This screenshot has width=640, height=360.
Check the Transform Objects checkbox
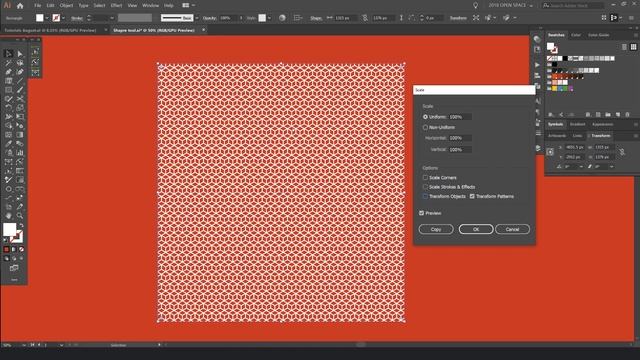[x=425, y=196]
